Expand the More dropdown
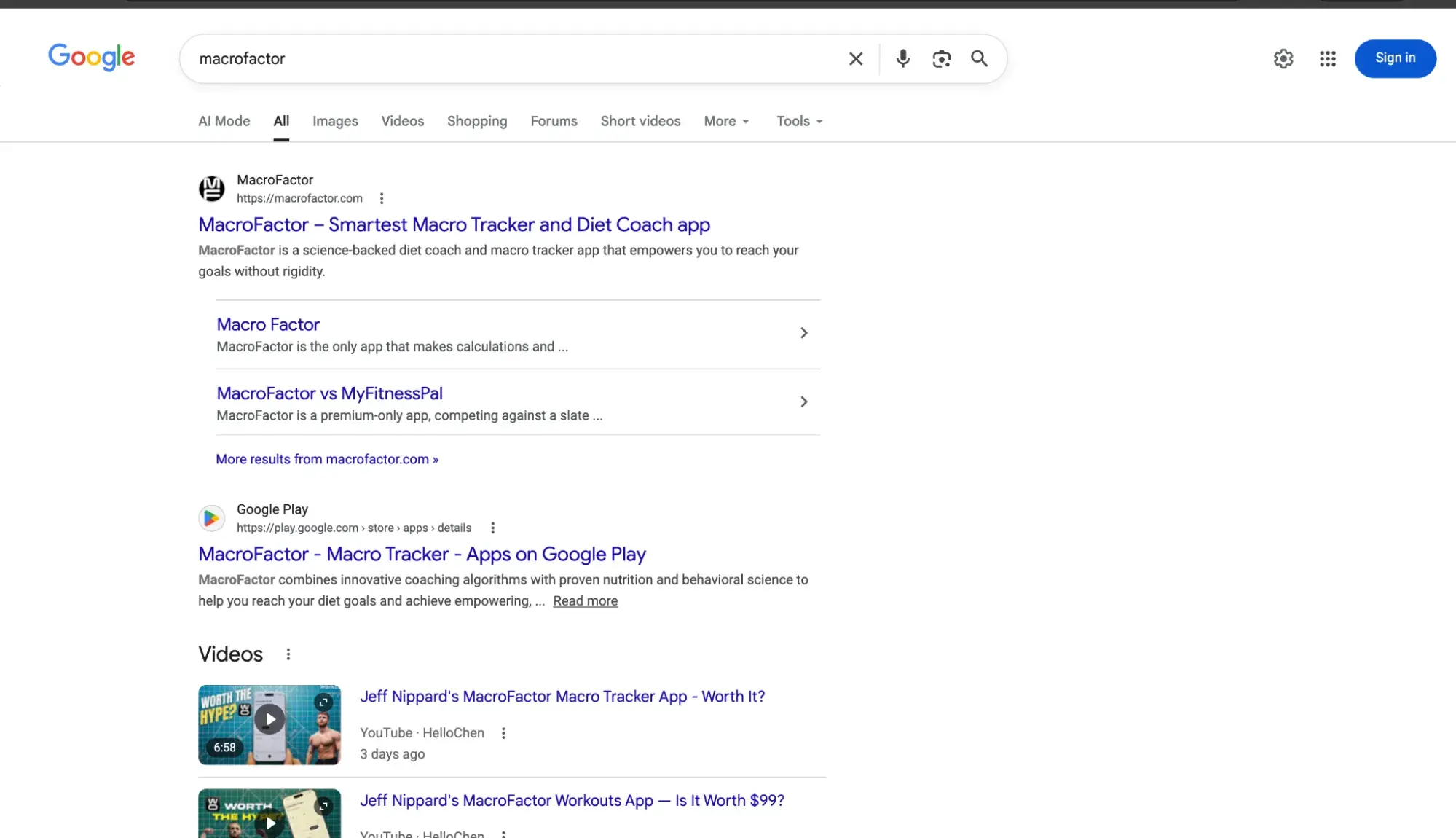The image size is (1456, 838). pos(726,121)
